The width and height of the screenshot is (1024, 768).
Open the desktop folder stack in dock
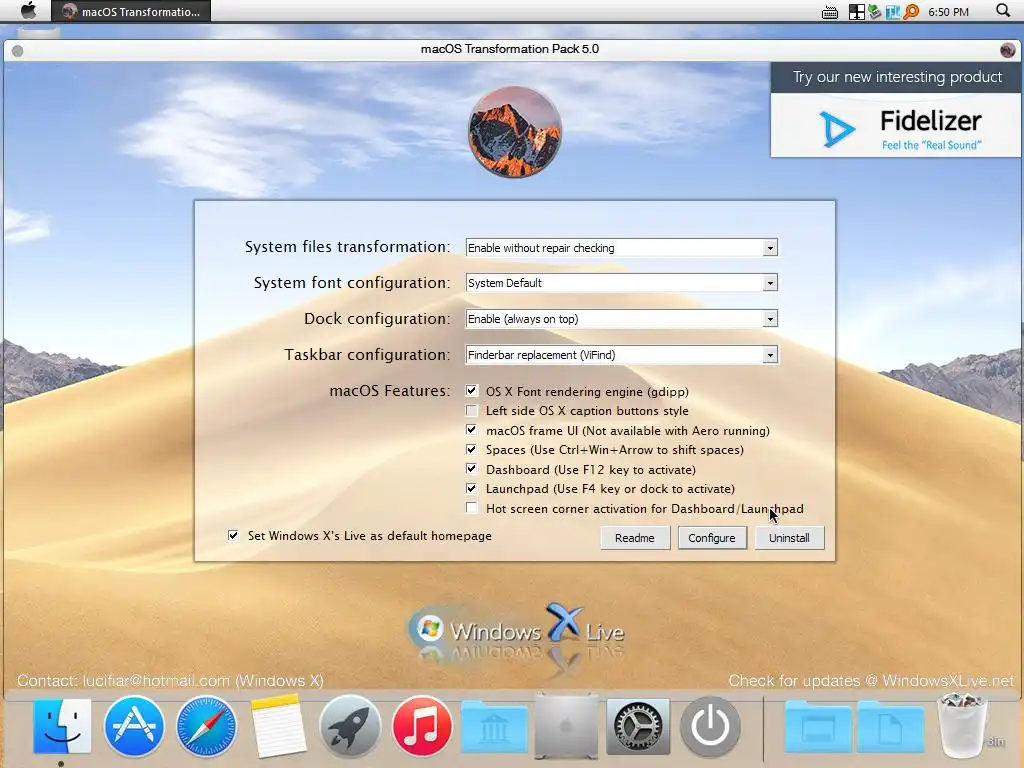click(818, 727)
